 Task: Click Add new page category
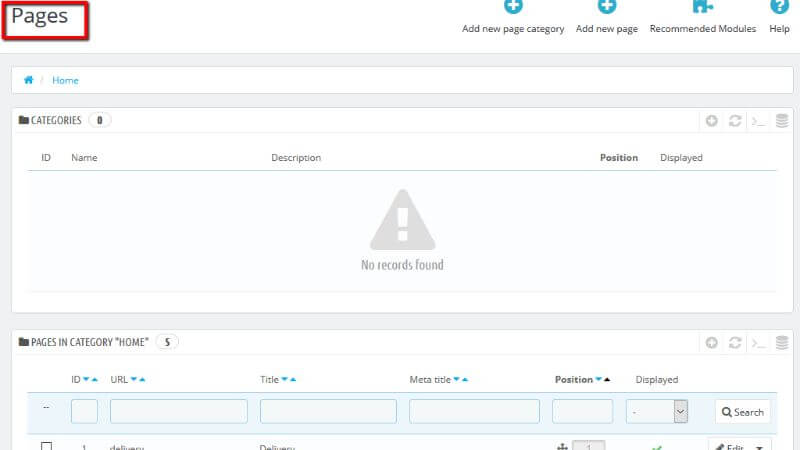[513, 18]
